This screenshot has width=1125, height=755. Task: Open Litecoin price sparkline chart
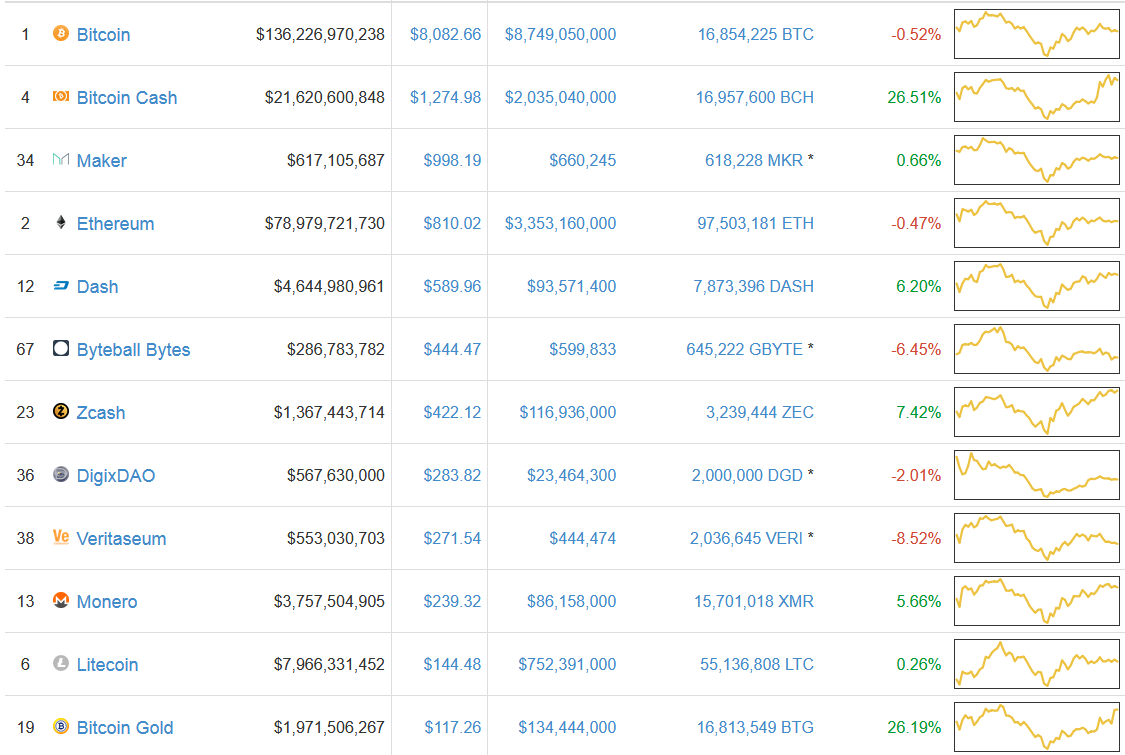pyautogui.click(x=1037, y=664)
